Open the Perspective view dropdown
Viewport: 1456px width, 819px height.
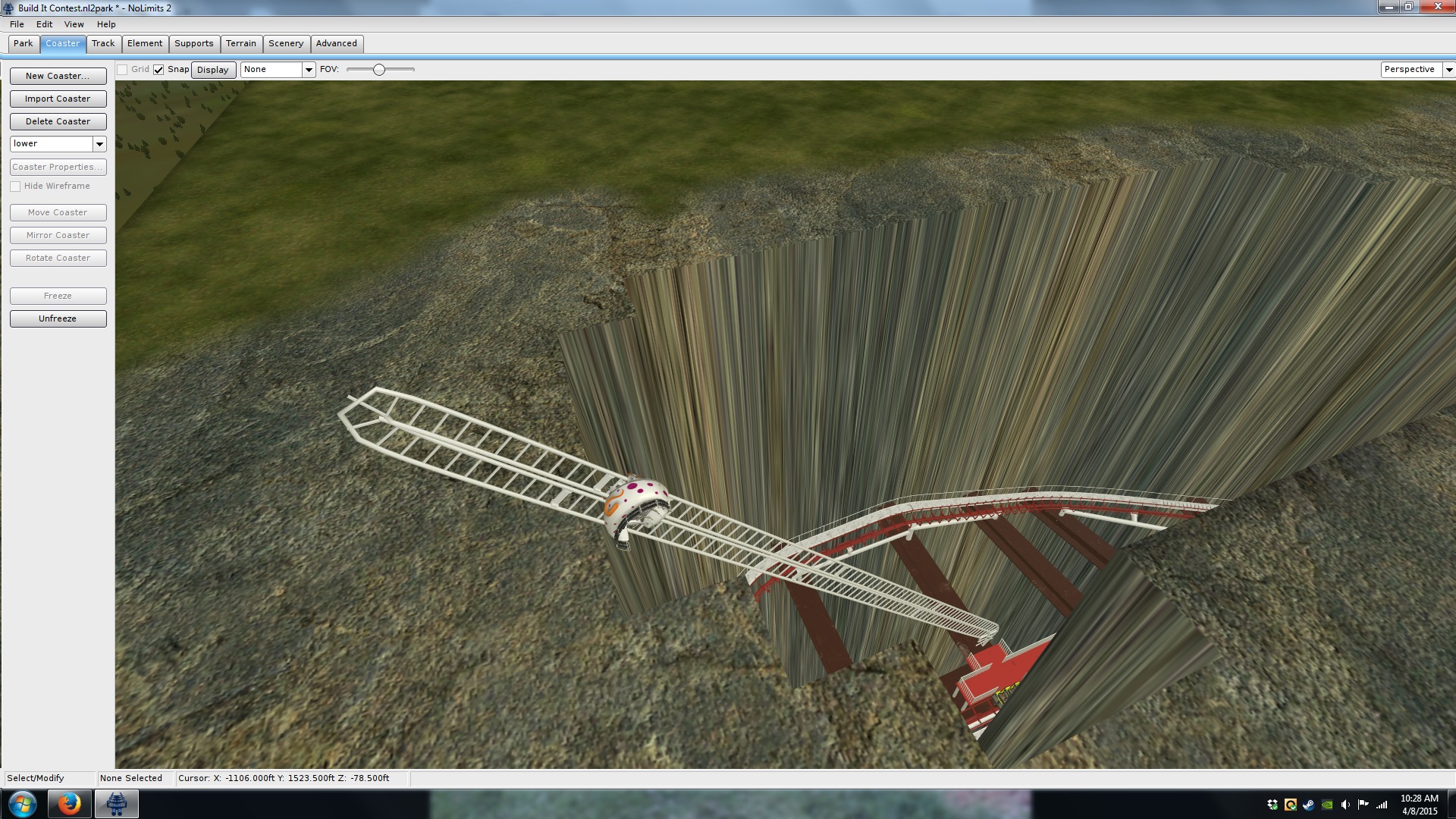[1448, 70]
